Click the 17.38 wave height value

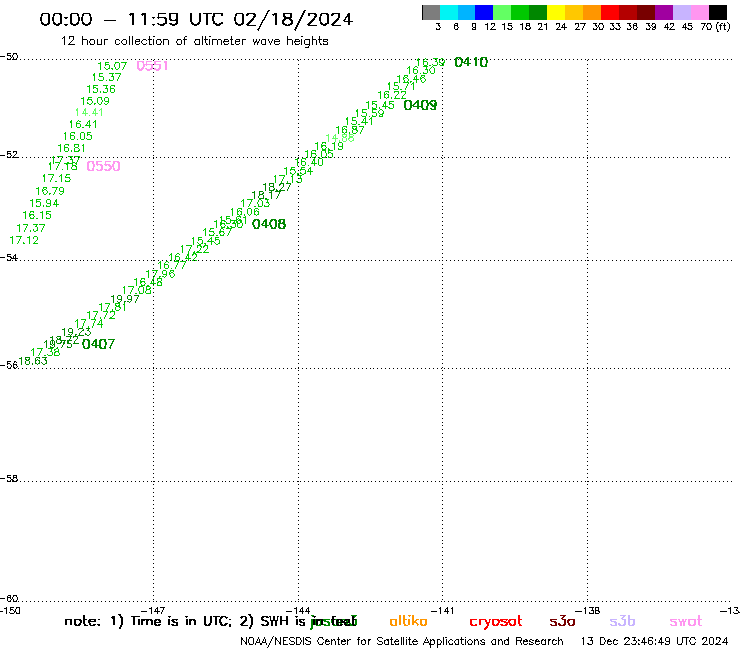[45, 352]
